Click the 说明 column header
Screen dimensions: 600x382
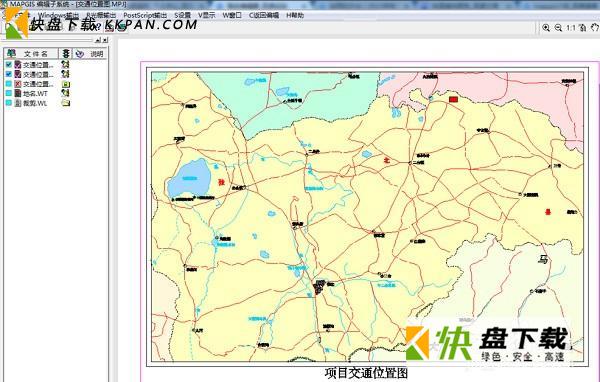point(97,54)
